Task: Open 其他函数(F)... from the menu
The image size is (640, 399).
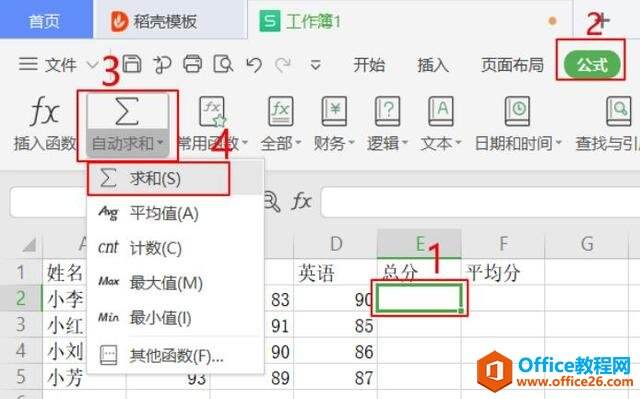Action: click(176, 356)
